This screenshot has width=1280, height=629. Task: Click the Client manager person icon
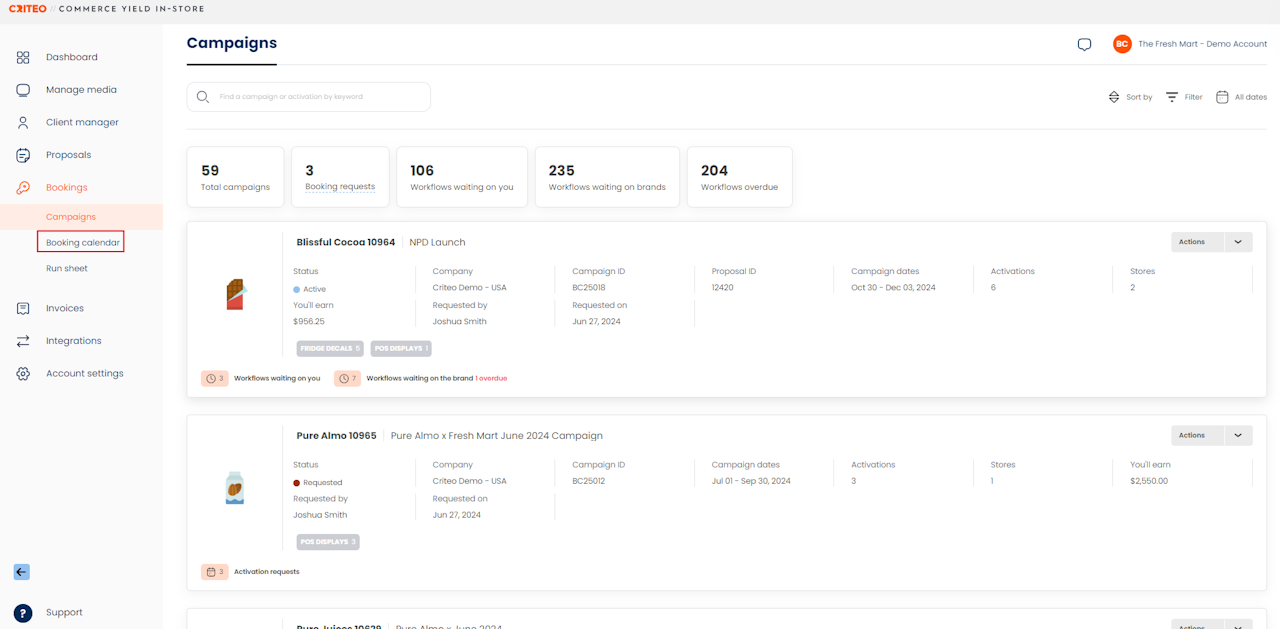pyautogui.click(x=23, y=122)
